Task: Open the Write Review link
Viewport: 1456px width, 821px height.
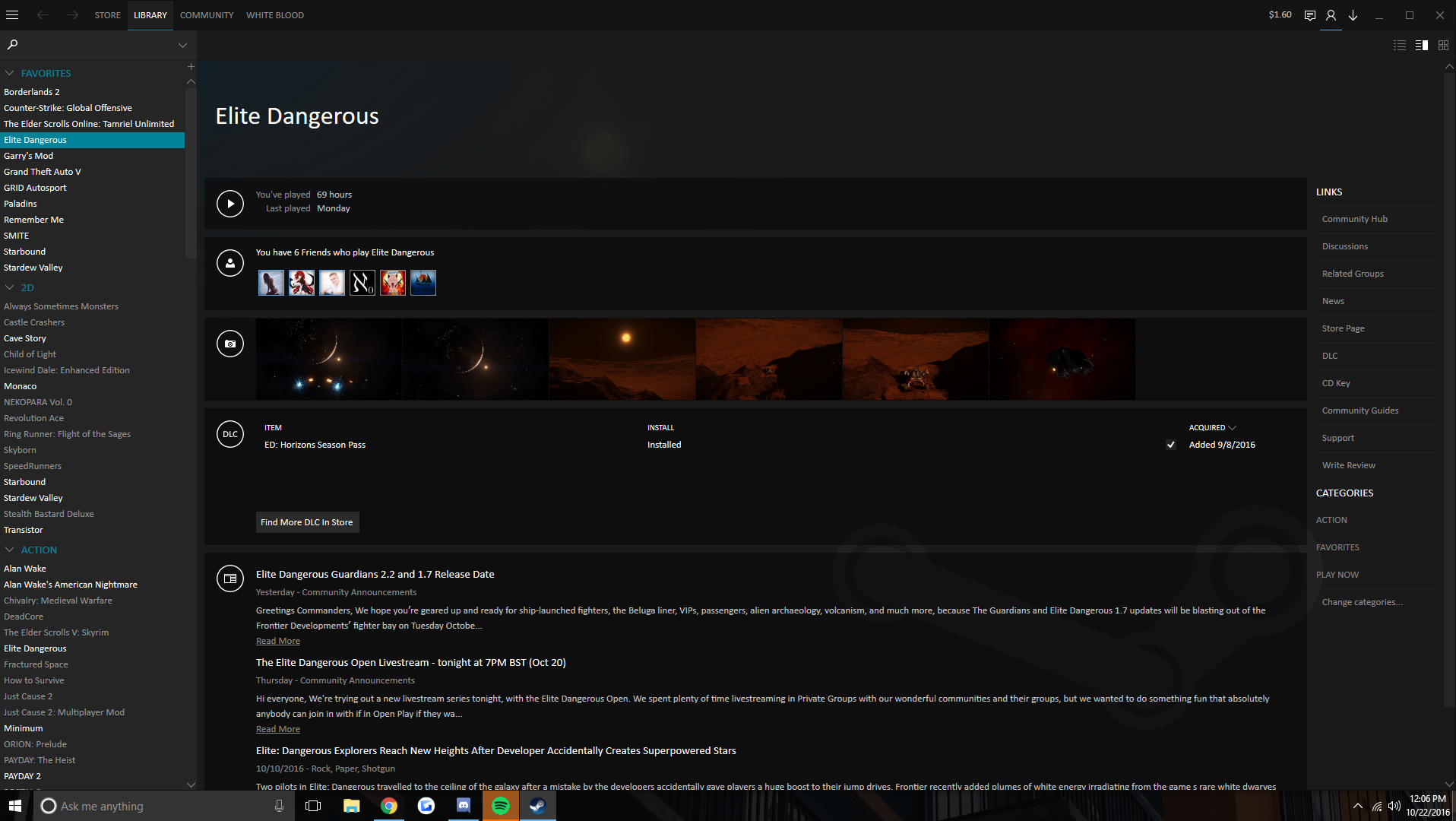Action: coord(1349,465)
